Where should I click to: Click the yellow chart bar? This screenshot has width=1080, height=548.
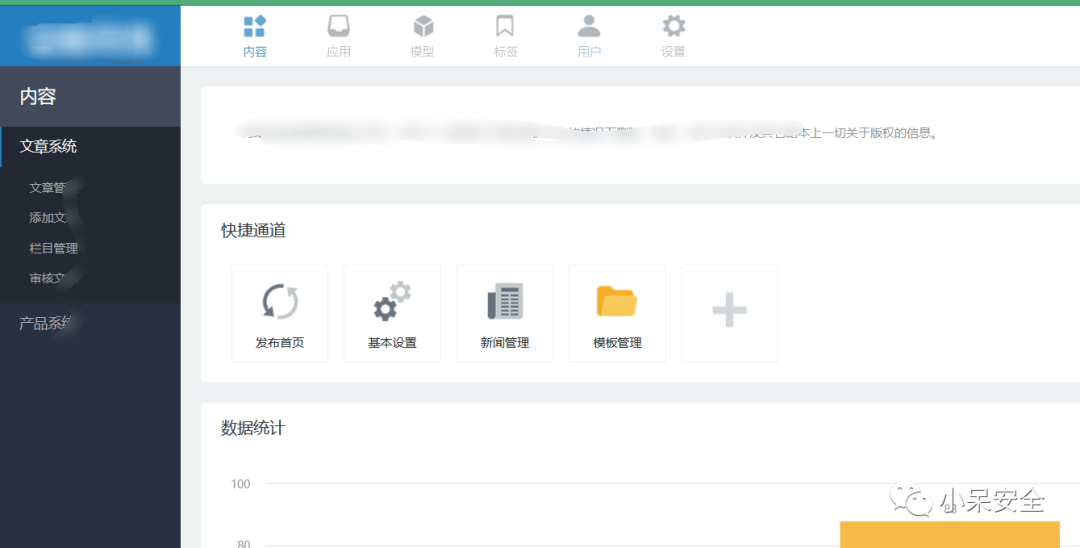949,535
